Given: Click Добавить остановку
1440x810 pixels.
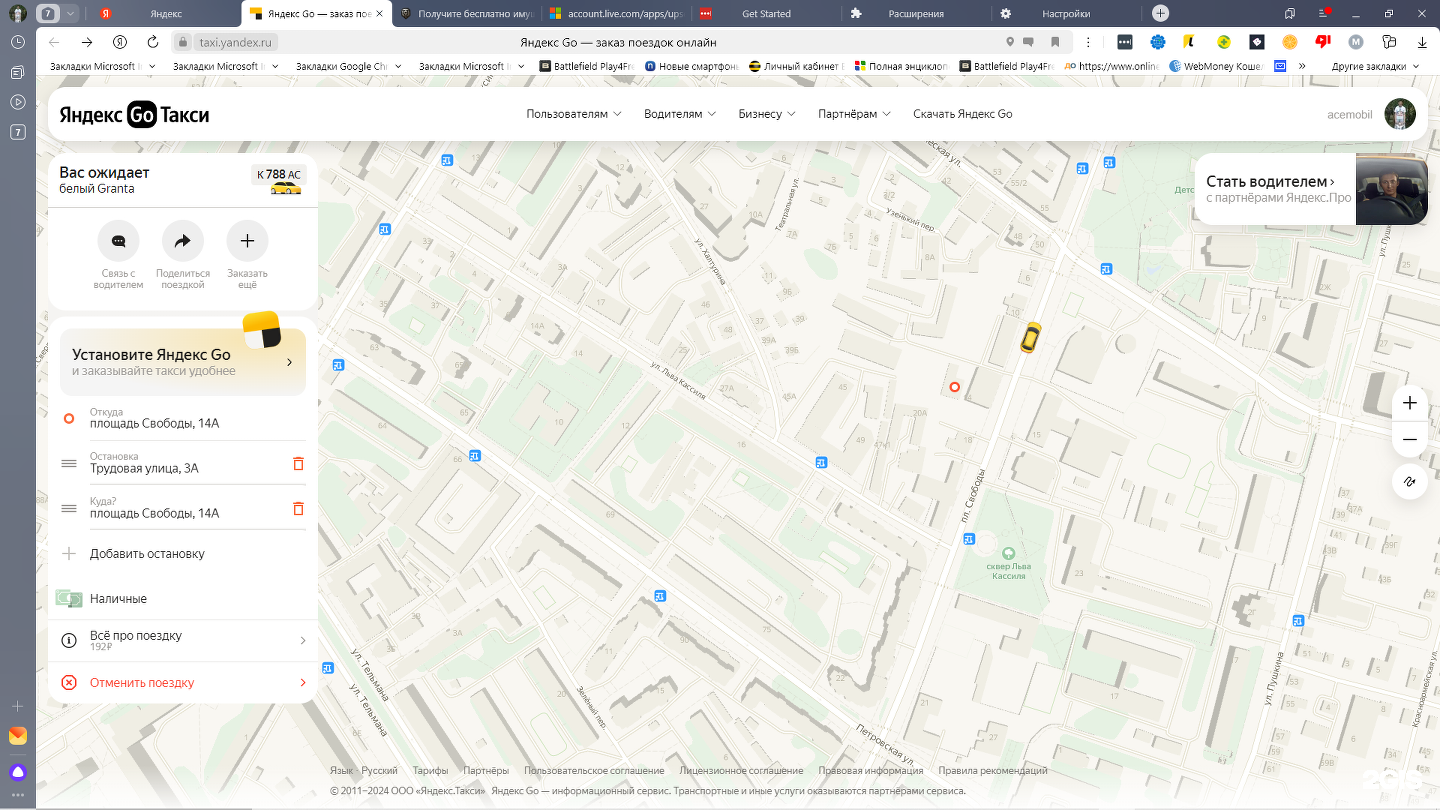Looking at the screenshot, I should (147, 554).
